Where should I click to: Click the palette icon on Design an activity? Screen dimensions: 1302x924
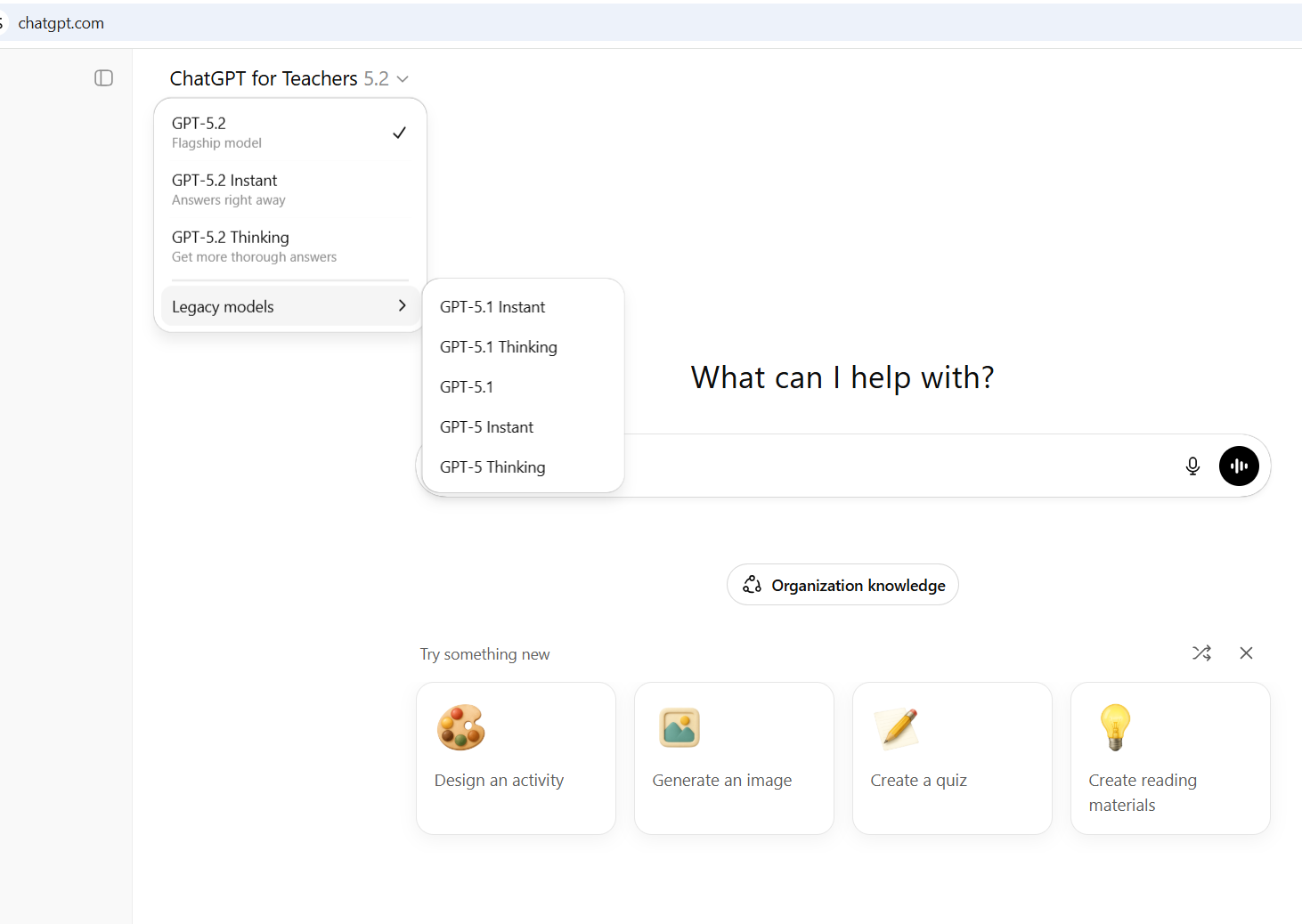[460, 727]
